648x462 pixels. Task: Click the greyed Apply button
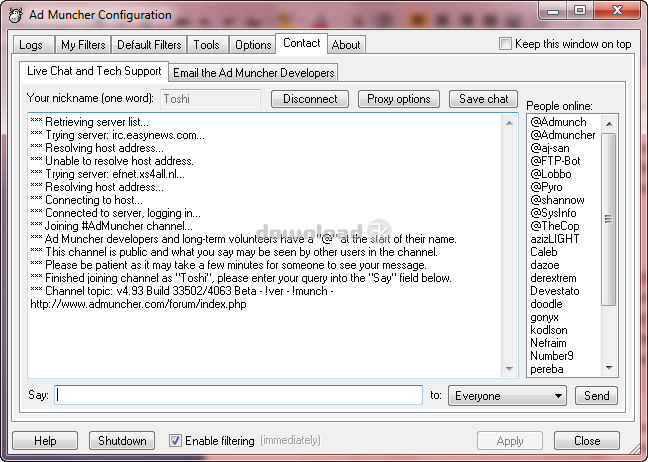tap(510, 441)
